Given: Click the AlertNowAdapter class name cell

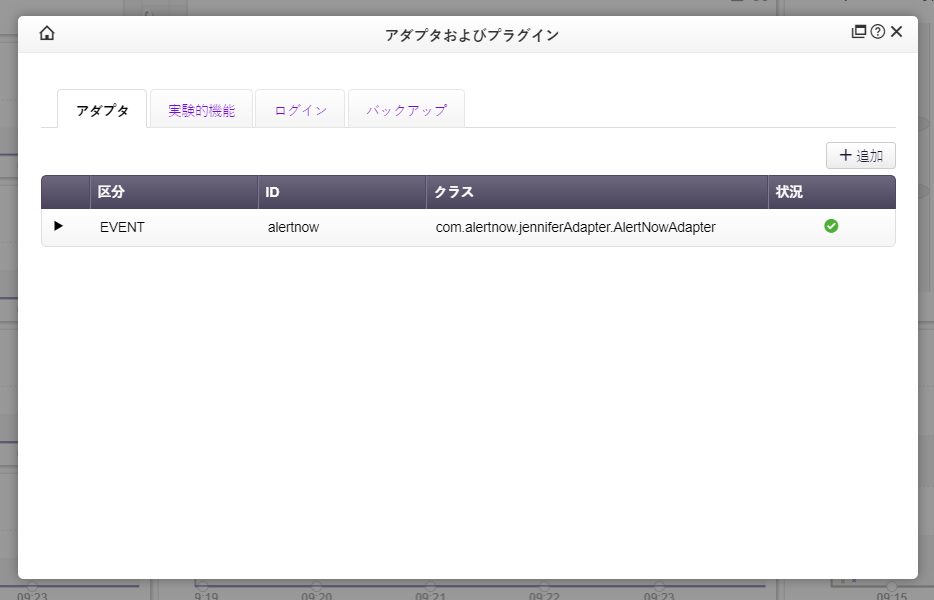Looking at the screenshot, I should (x=575, y=227).
